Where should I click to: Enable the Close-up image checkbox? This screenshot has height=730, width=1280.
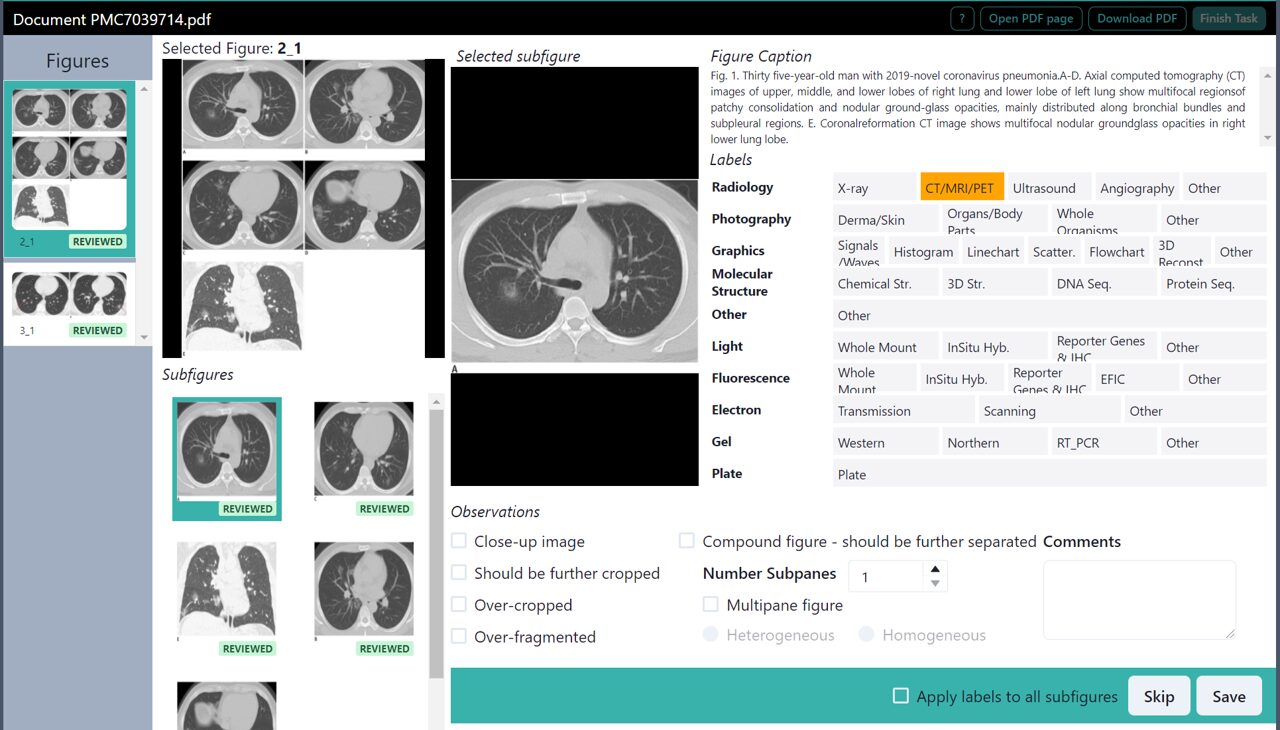458,540
